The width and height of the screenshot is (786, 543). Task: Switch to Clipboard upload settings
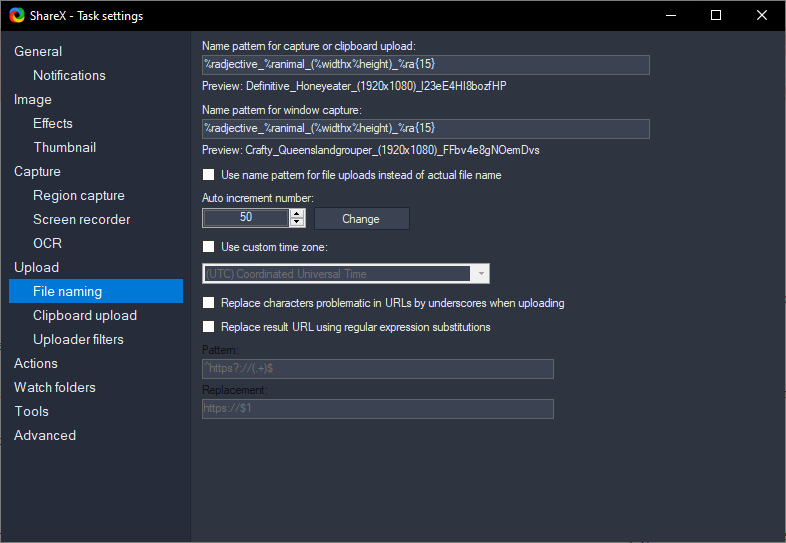point(85,315)
